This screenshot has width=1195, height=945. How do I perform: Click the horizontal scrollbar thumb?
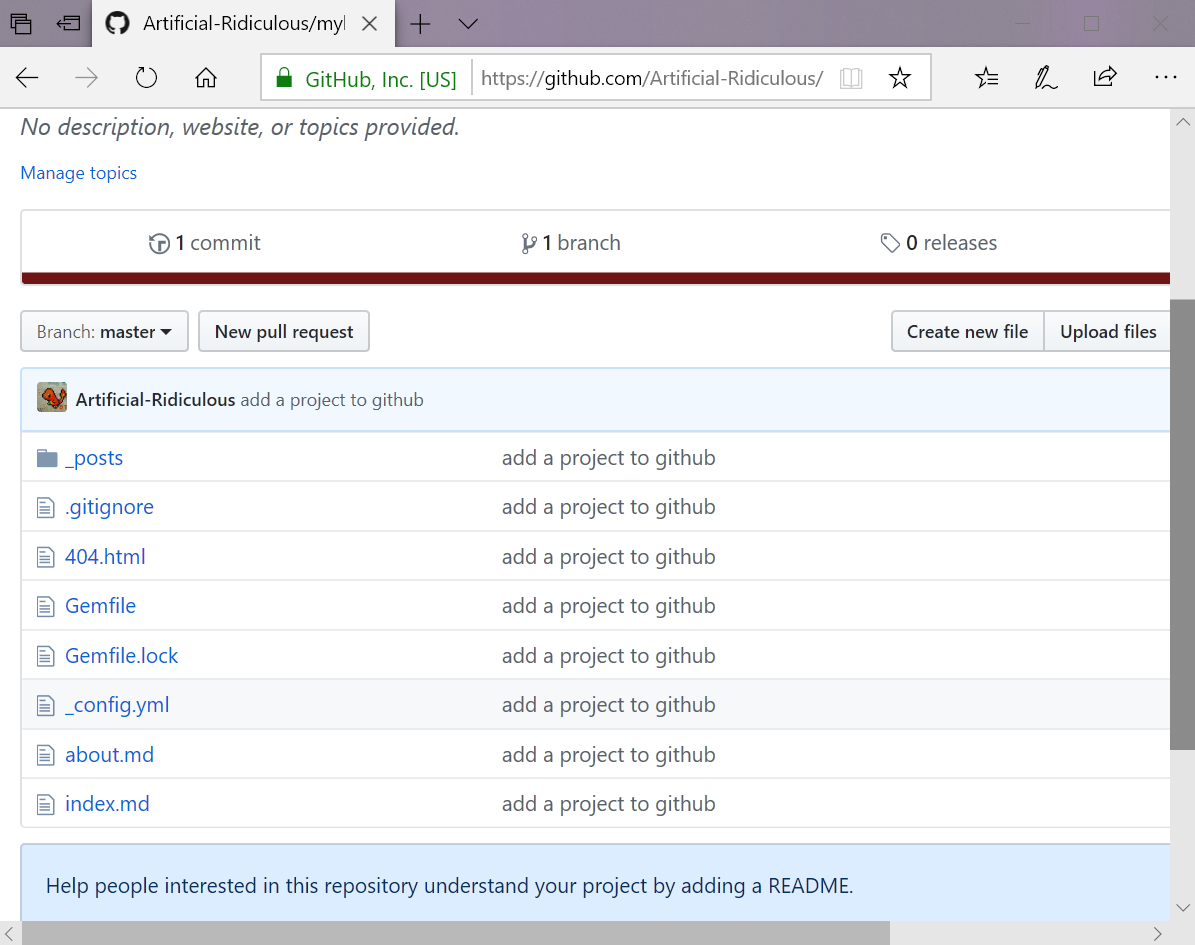[x=456, y=934]
